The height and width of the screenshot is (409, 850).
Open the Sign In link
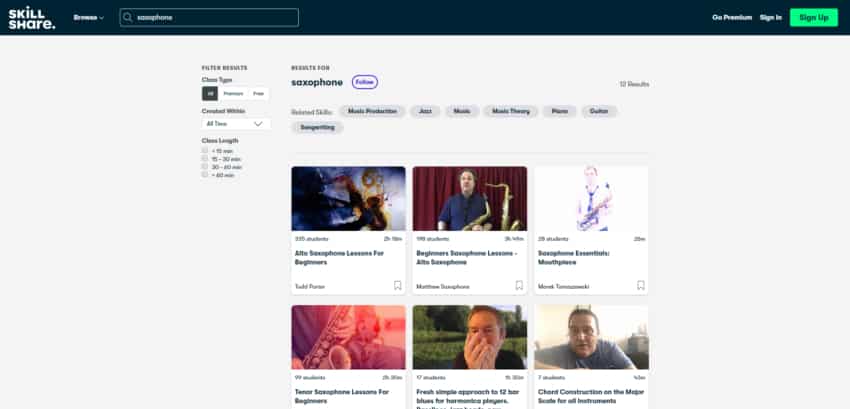tap(770, 18)
